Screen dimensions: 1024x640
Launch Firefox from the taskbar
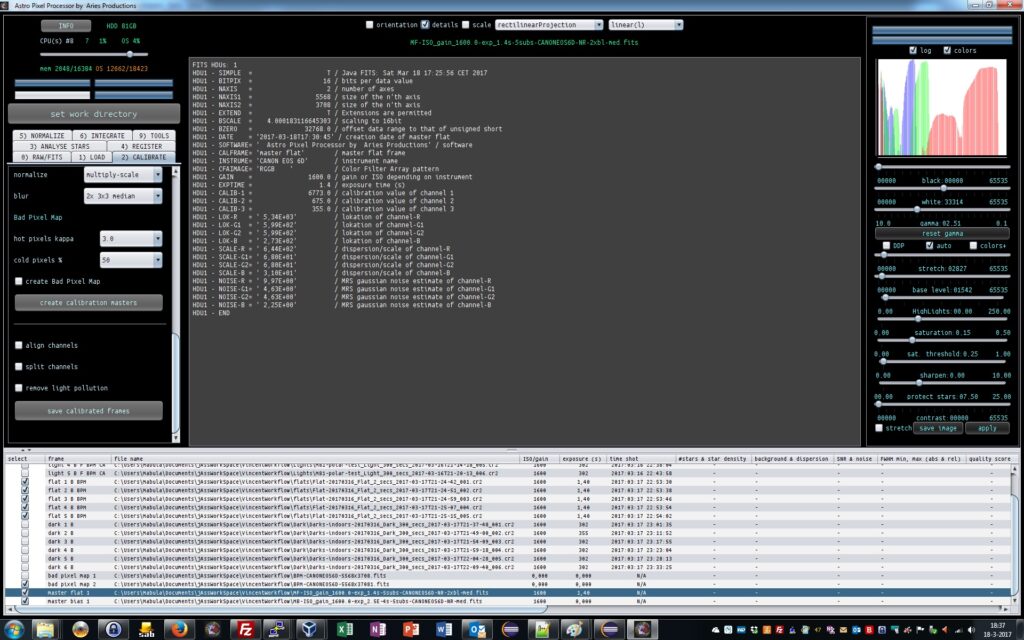(x=178, y=629)
